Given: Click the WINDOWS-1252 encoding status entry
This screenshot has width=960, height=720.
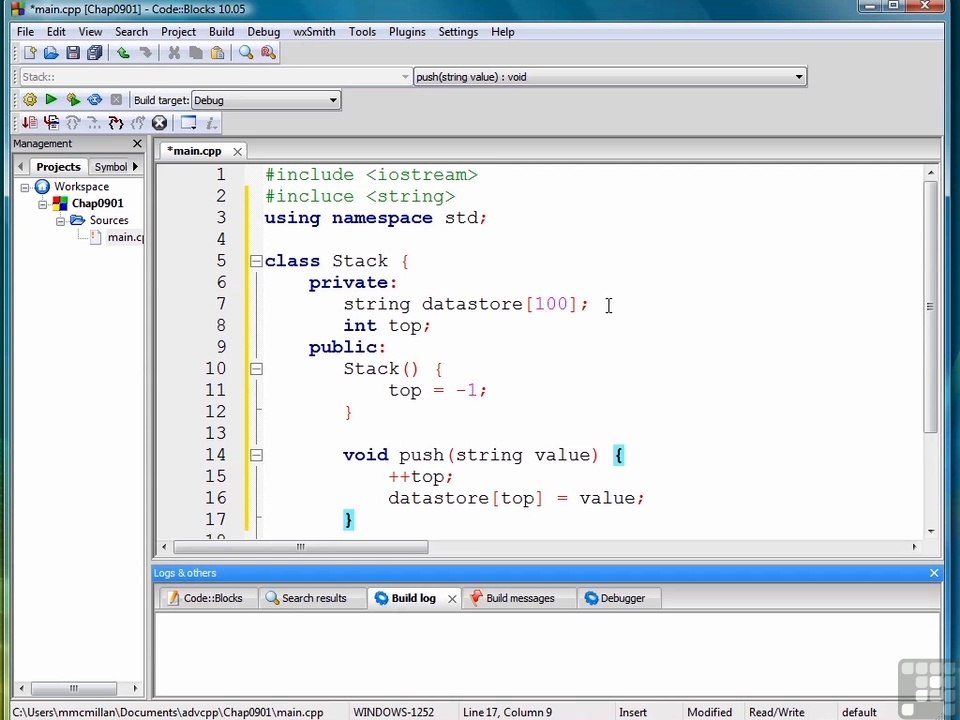Looking at the screenshot, I should [x=393, y=713].
